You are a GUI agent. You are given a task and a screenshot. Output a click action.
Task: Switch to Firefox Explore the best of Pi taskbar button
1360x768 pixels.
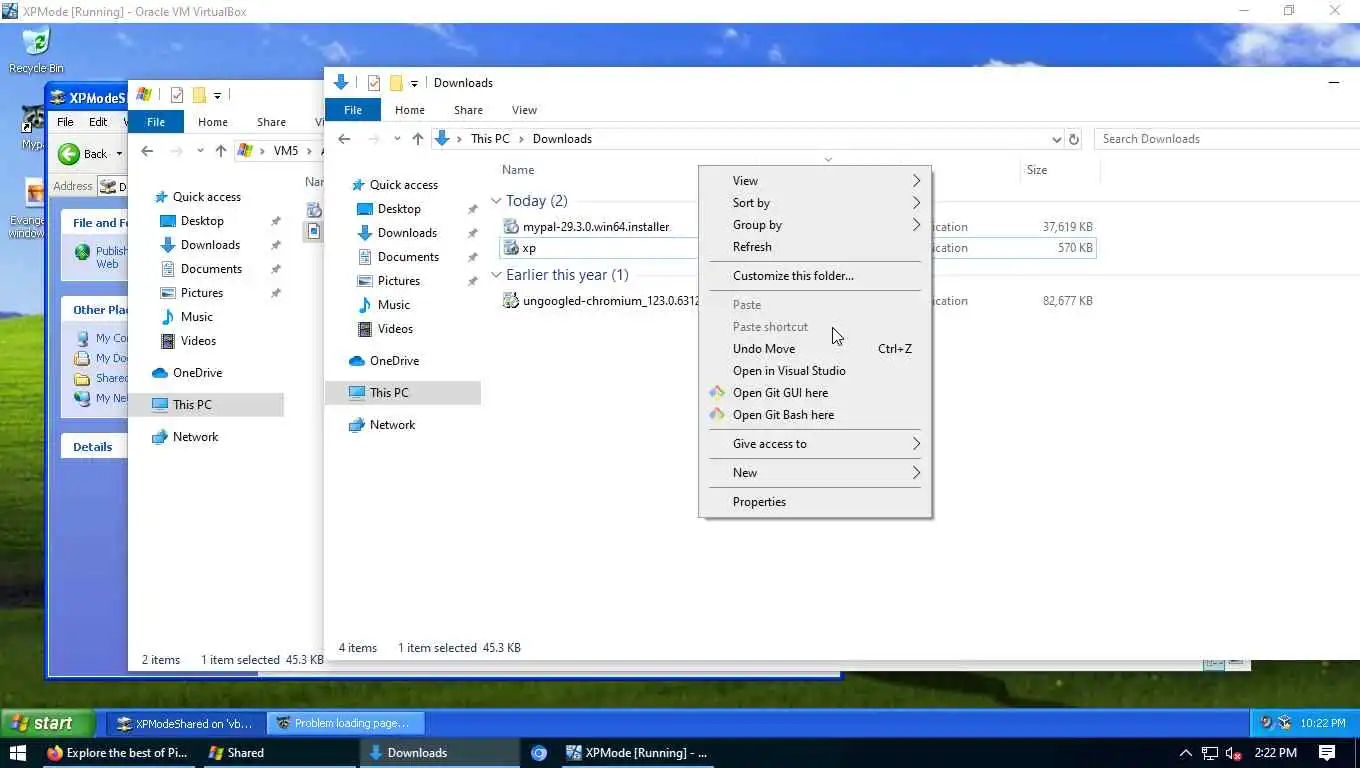[x=119, y=753]
